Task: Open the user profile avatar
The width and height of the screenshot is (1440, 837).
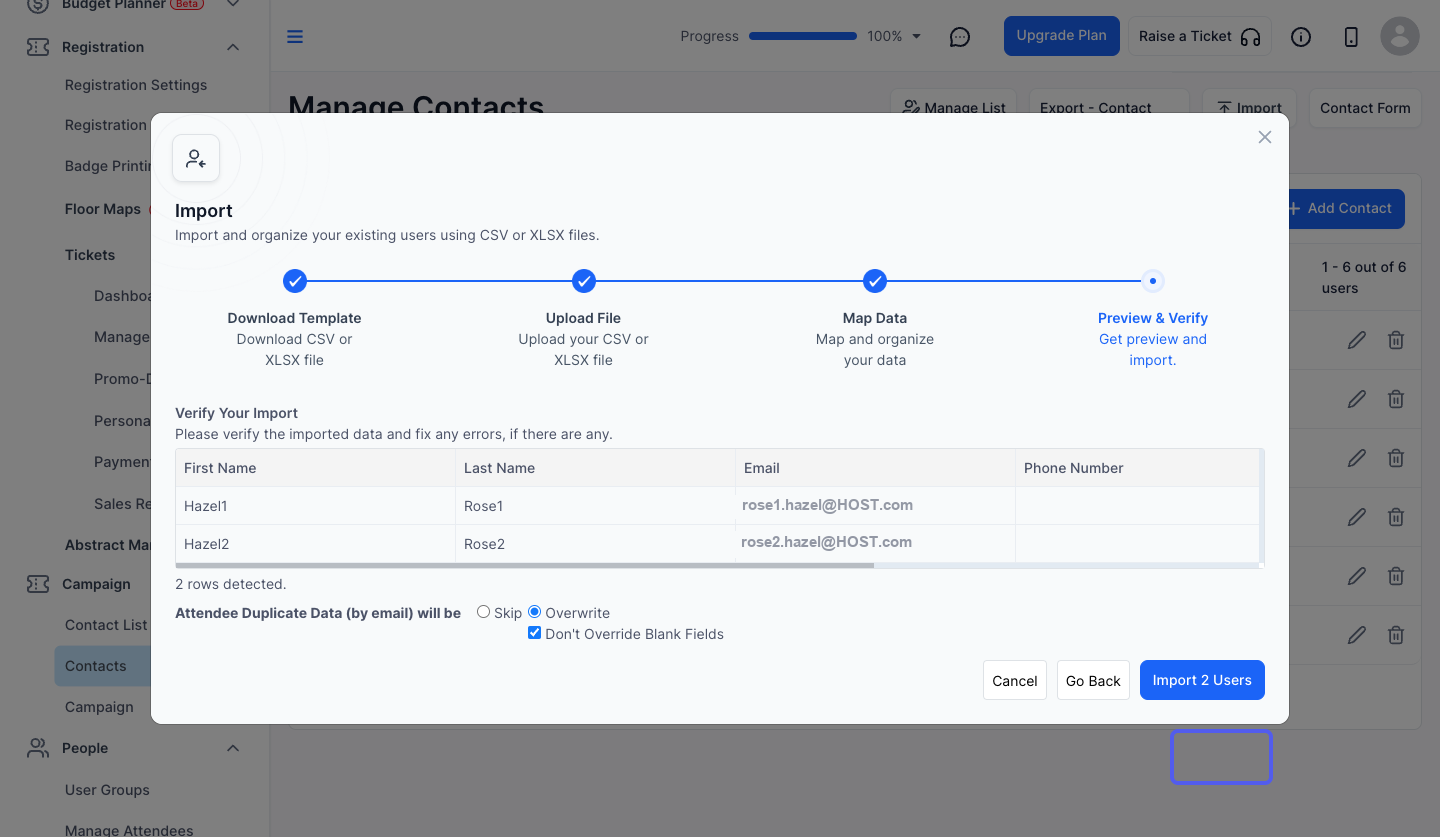Action: 1400,36
